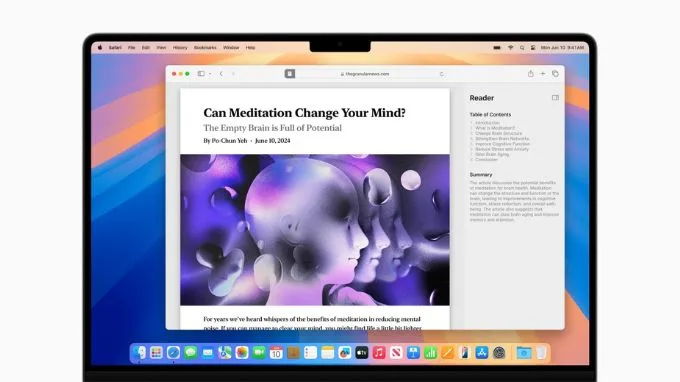The height and width of the screenshot is (382, 680).
Task: Click the Reader mode icon in address bar
Action: pos(290,74)
